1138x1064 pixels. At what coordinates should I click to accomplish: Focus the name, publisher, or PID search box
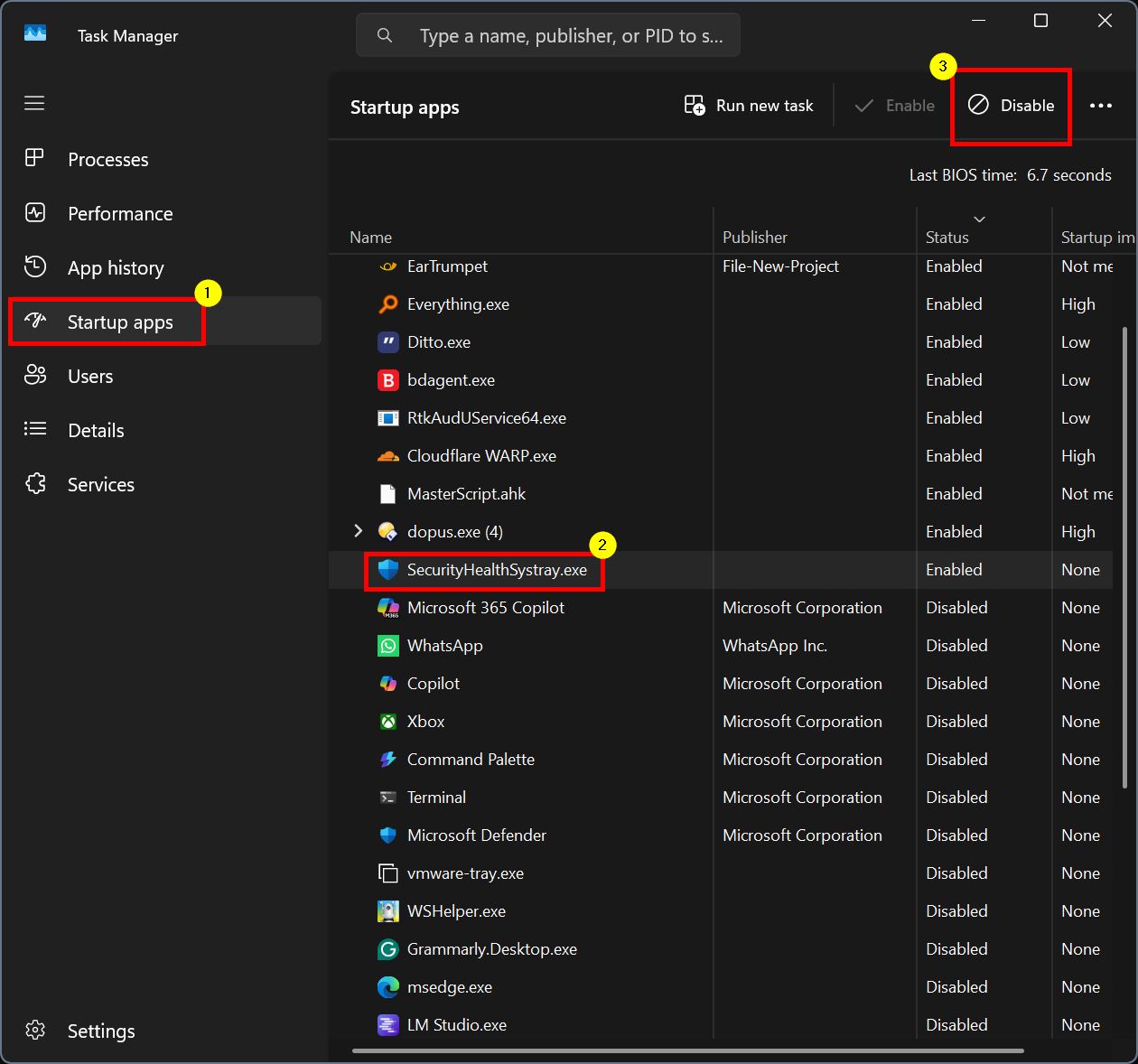pos(548,35)
